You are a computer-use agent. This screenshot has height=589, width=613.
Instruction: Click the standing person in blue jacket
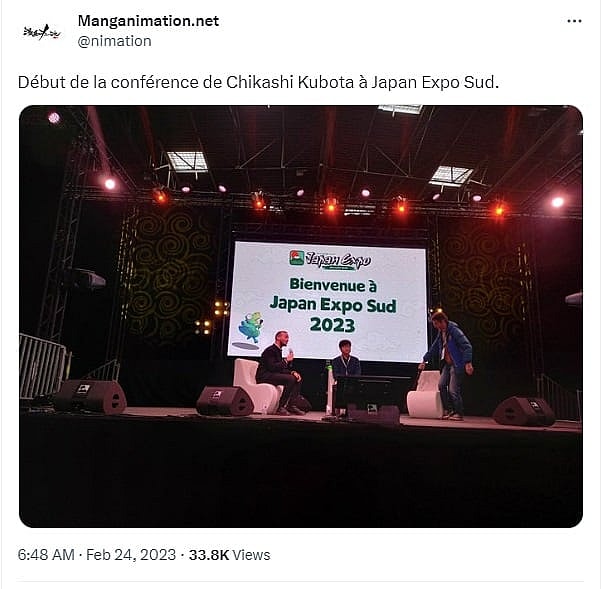[452, 358]
